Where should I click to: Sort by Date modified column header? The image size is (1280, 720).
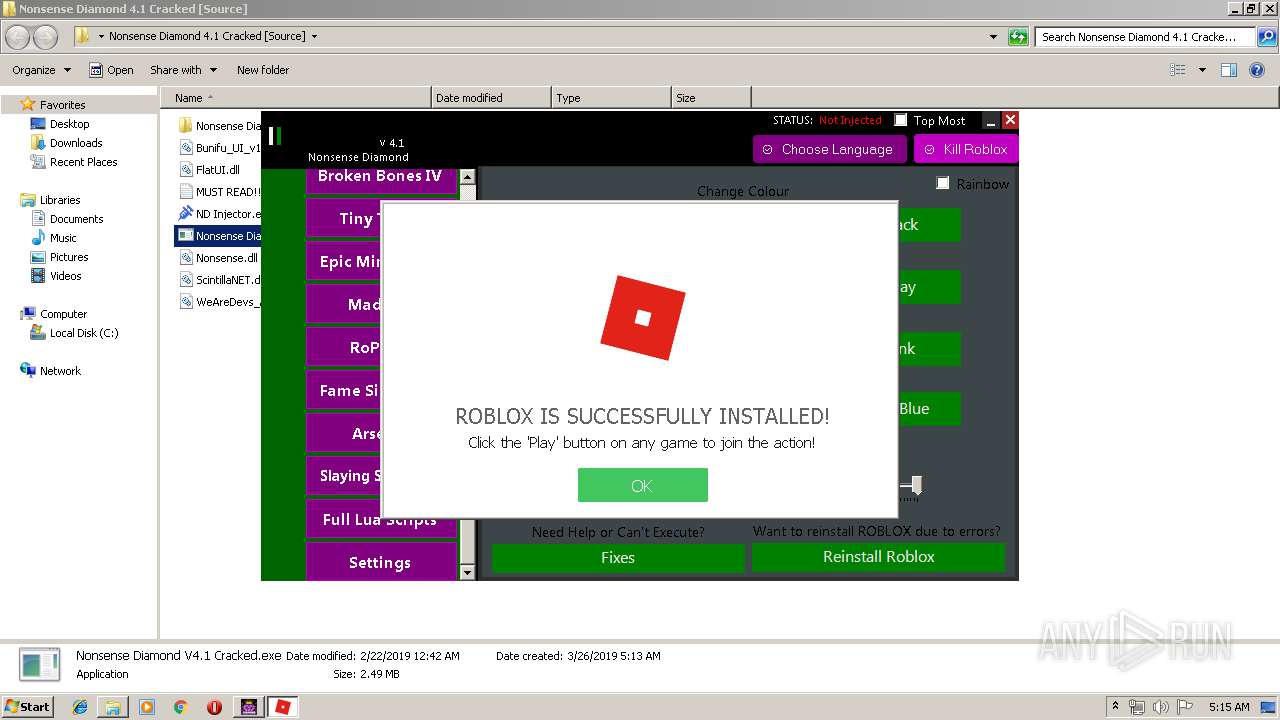tap(491, 98)
